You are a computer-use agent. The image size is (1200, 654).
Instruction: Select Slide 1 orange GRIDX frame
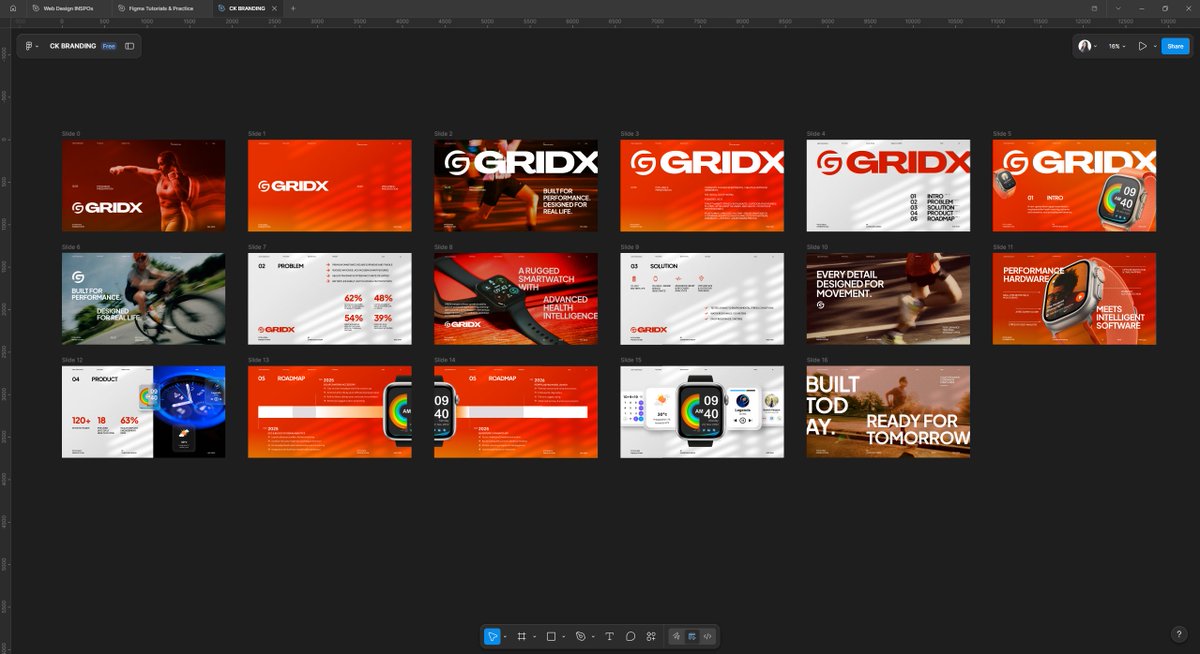coord(329,185)
